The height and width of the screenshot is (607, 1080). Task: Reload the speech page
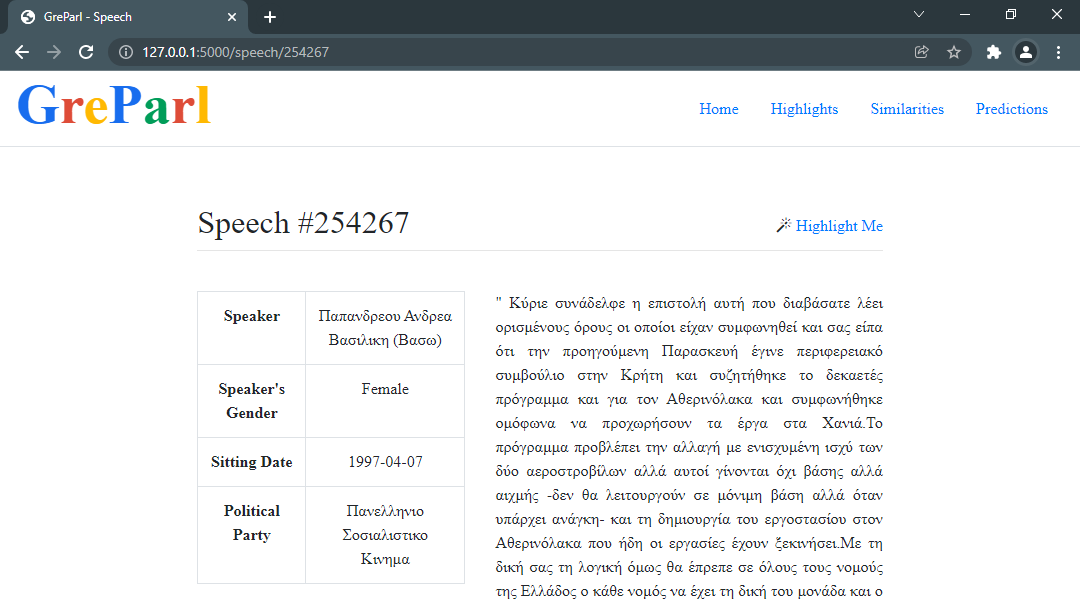tap(88, 51)
